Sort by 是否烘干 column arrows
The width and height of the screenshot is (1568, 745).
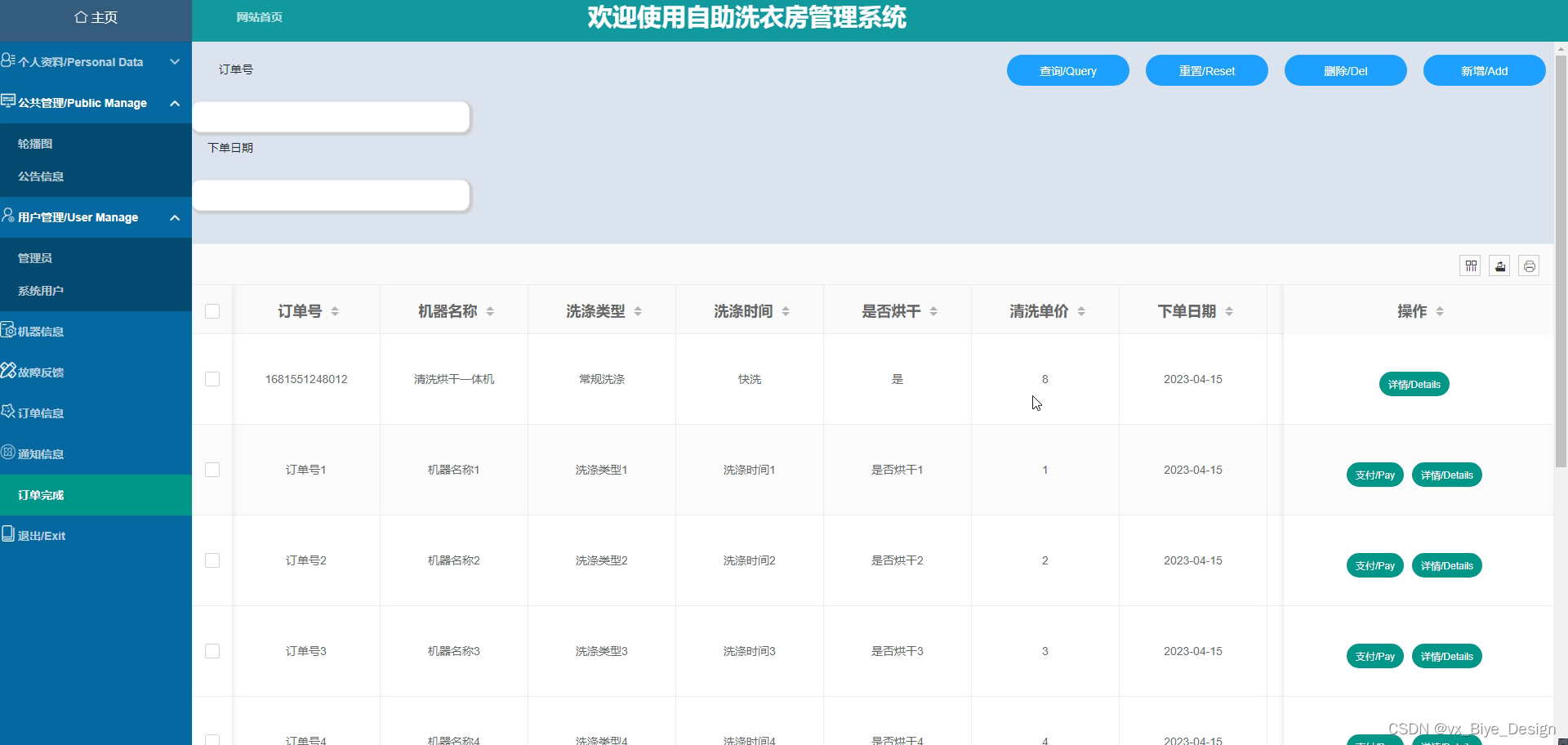coord(933,311)
